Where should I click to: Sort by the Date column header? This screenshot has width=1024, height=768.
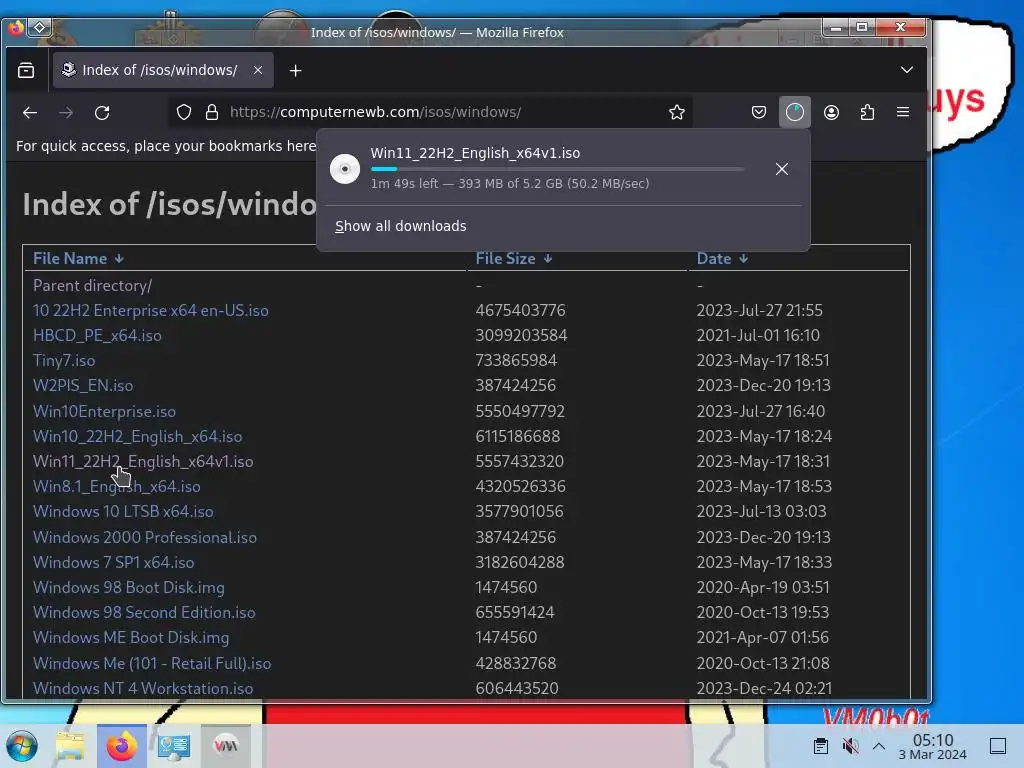(722, 259)
